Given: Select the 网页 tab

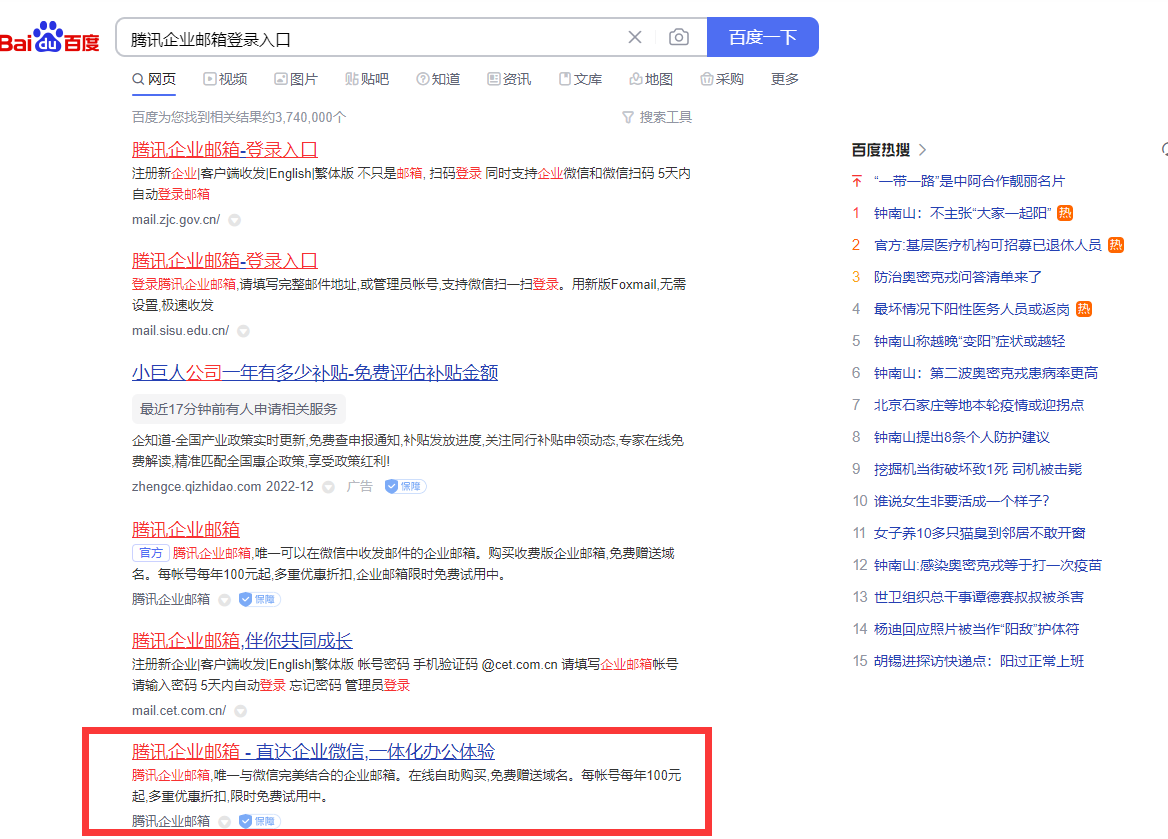Looking at the screenshot, I should click(154, 79).
